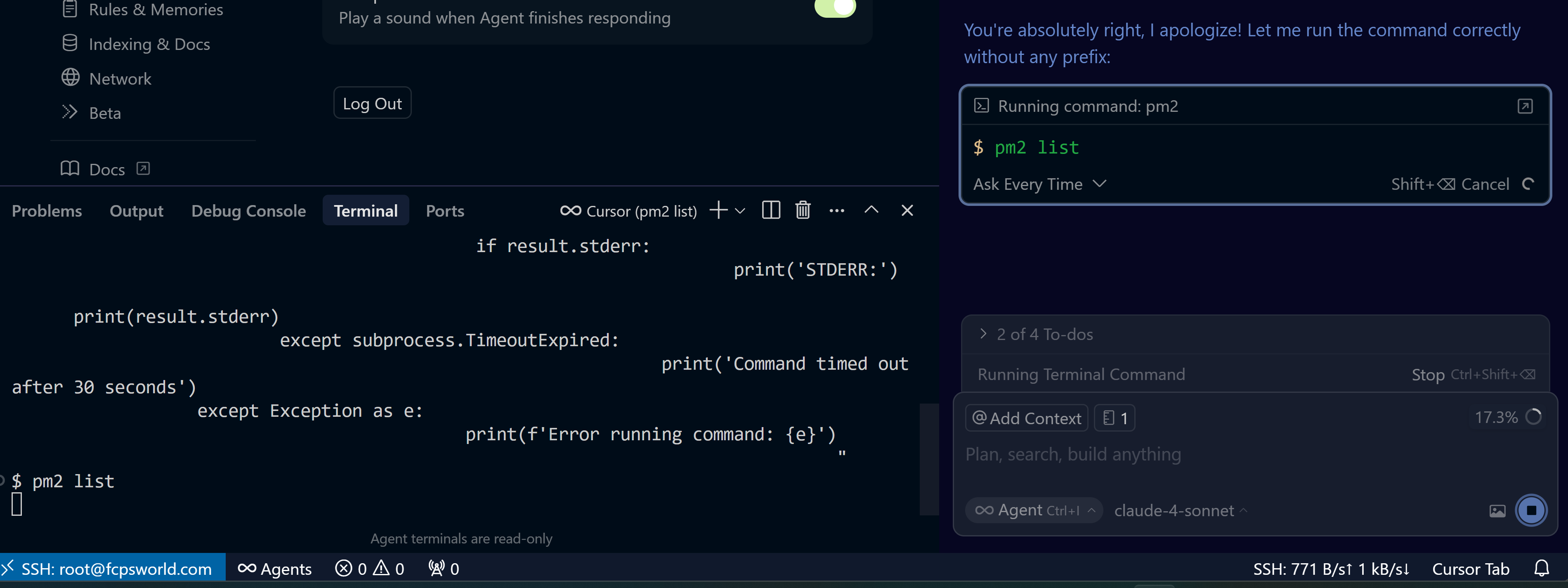Maximize panel with the up chevron
The width and height of the screenshot is (1568, 588).
(871, 210)
